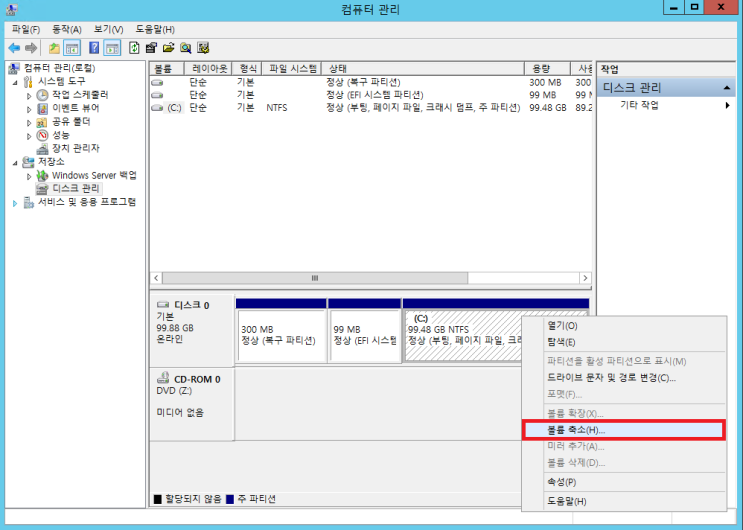Image resolution: width=743 pixels, height=530 pixels.
Task: Open the 파일(F) menu
Action: point(26,29)
